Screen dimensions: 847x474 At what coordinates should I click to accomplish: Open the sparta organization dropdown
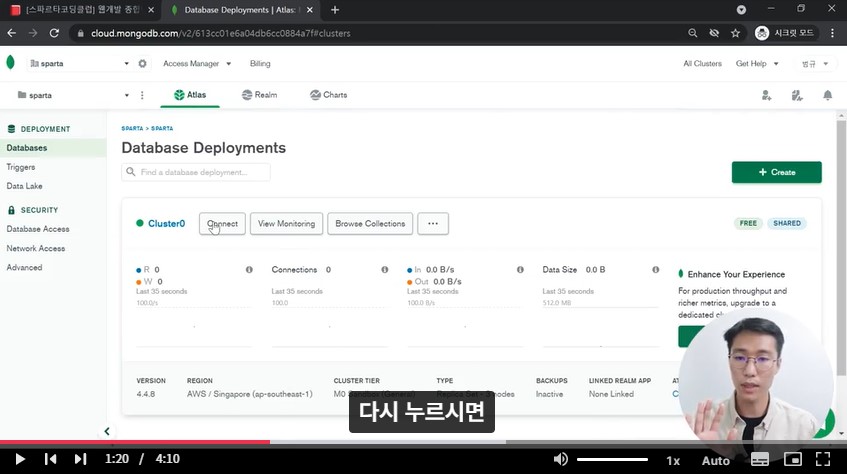coord(80,63)
